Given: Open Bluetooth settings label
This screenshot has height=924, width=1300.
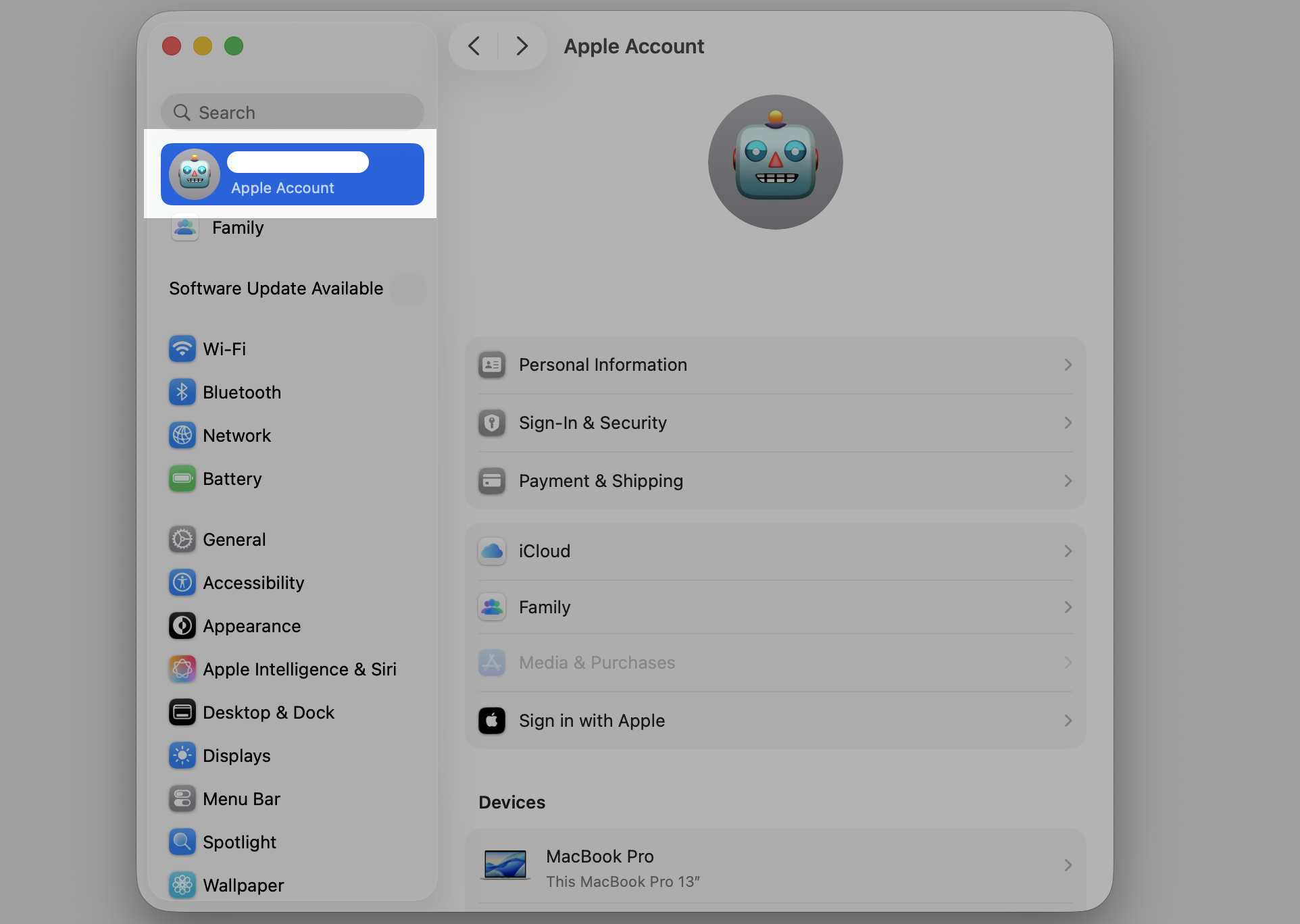Looking at the screenshot, I should (x=242, y=392).
